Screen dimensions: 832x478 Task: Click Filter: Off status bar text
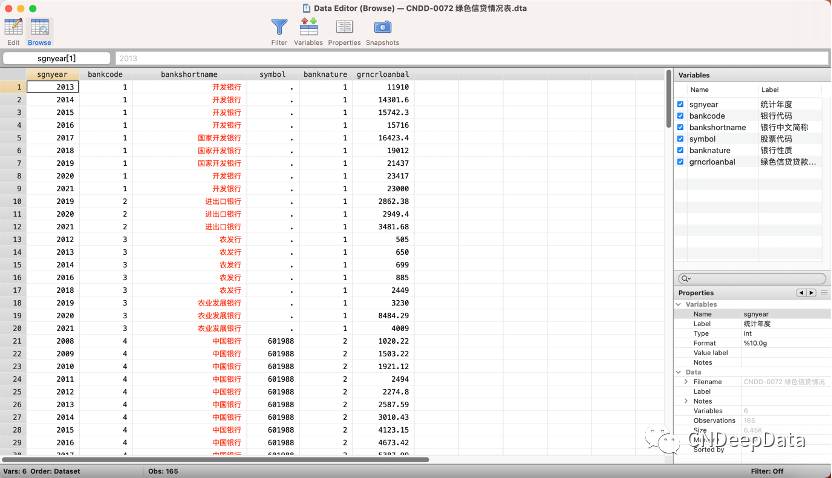click(767, 471)
